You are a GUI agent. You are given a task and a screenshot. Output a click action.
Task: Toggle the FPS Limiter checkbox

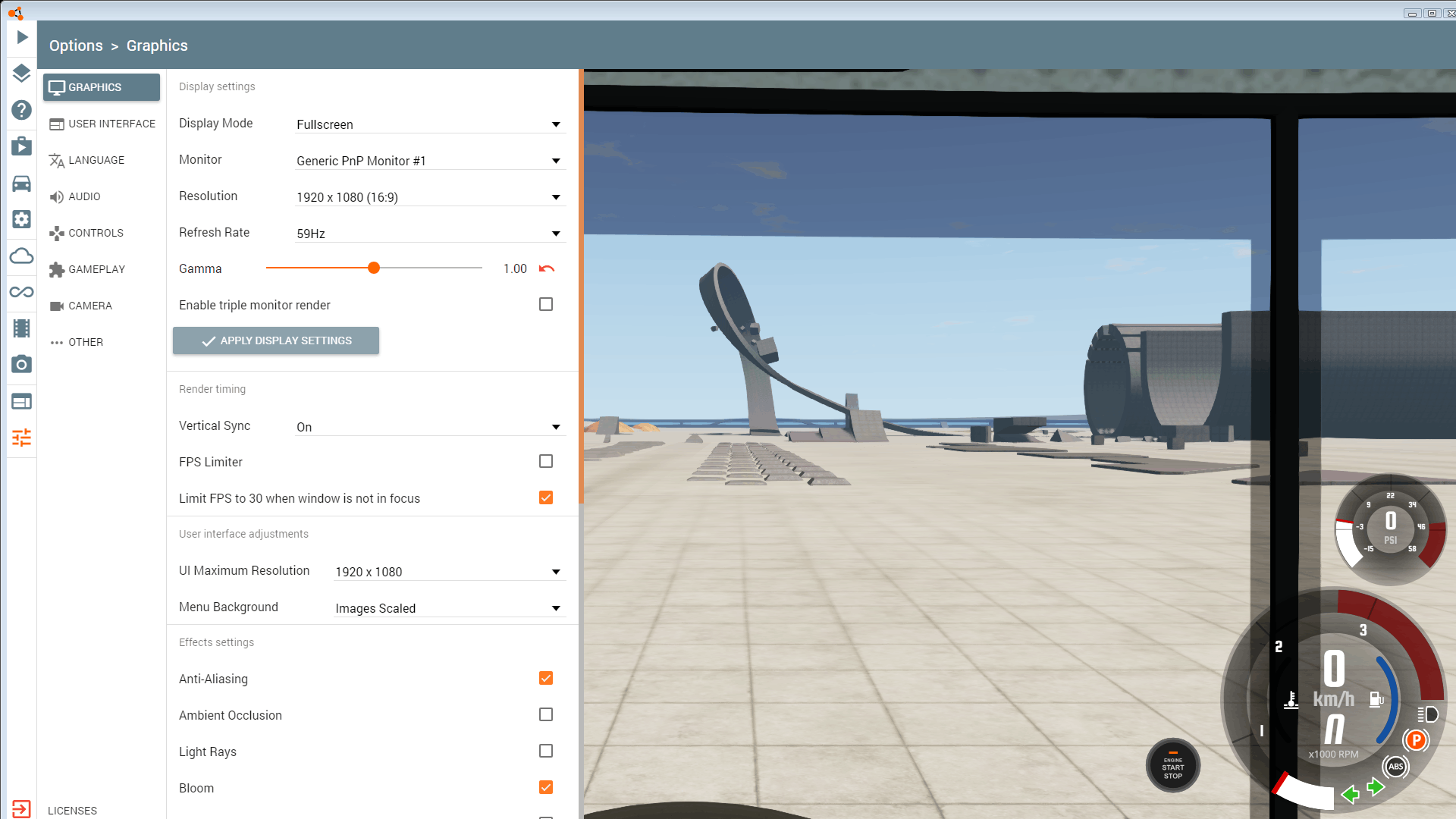click(546, 461)
